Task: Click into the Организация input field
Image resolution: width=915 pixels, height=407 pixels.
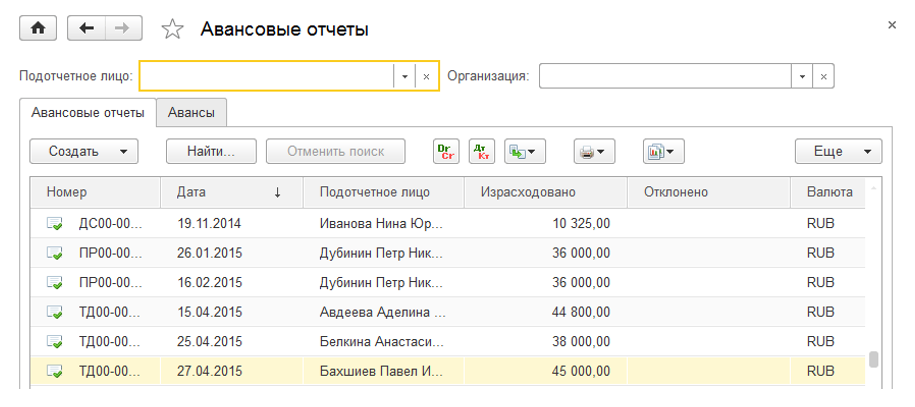Action: click(665, 77)
